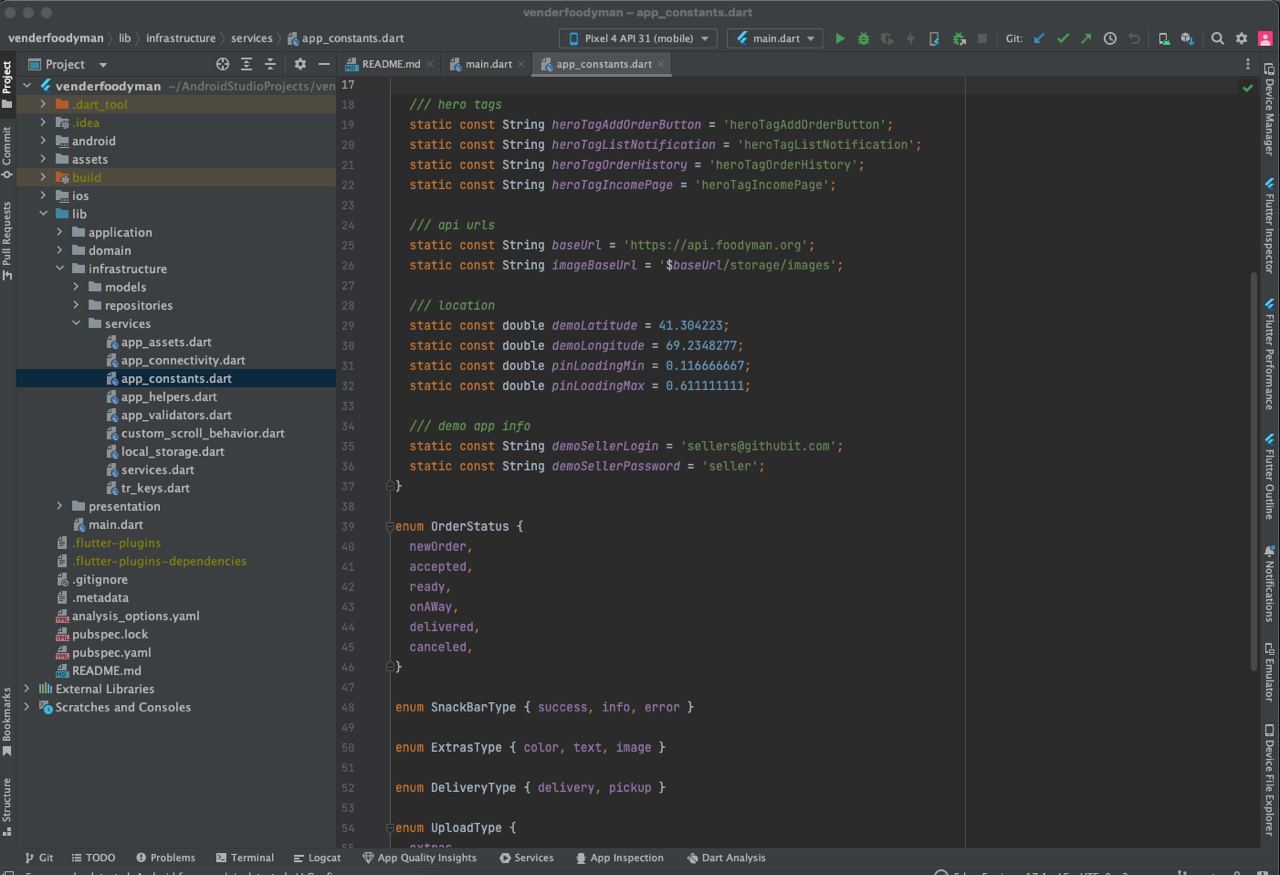This screenshot has width=1280, height=875.
Task: Open the Emulator side panel
Action: click(1269, 670)
